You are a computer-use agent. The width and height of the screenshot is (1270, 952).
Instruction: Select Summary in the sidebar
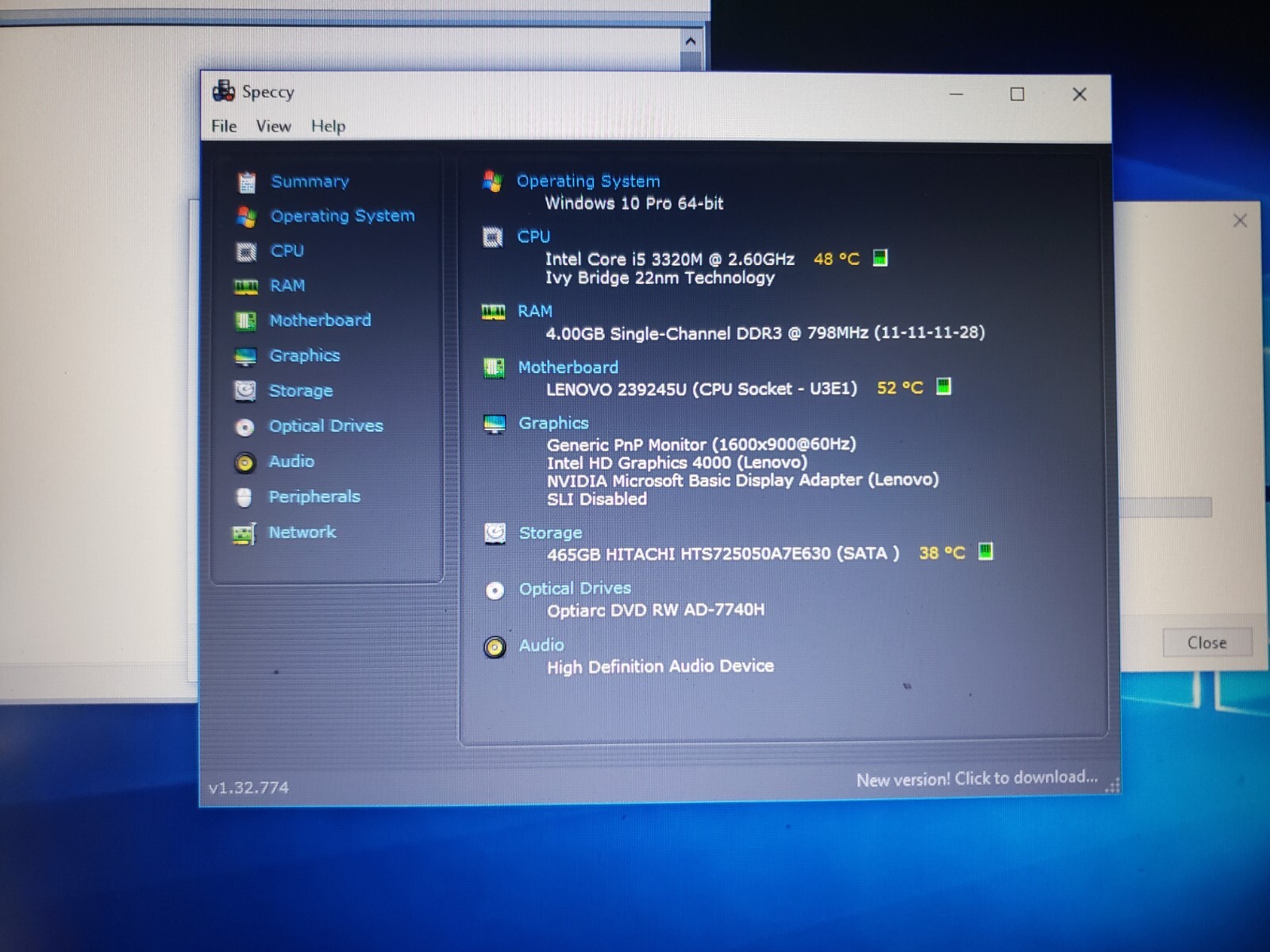(x=310, y=182)
